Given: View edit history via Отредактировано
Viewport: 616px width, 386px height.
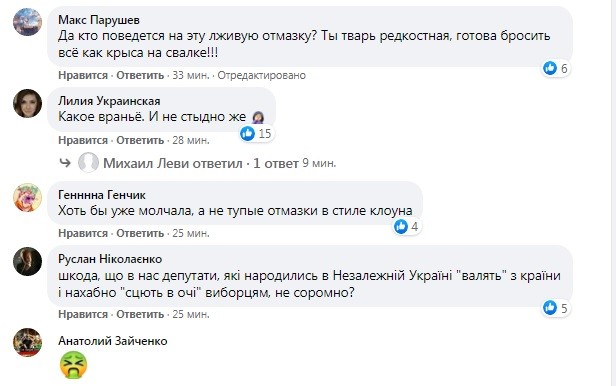Looking at the screenshot, I should coord(262,75).
